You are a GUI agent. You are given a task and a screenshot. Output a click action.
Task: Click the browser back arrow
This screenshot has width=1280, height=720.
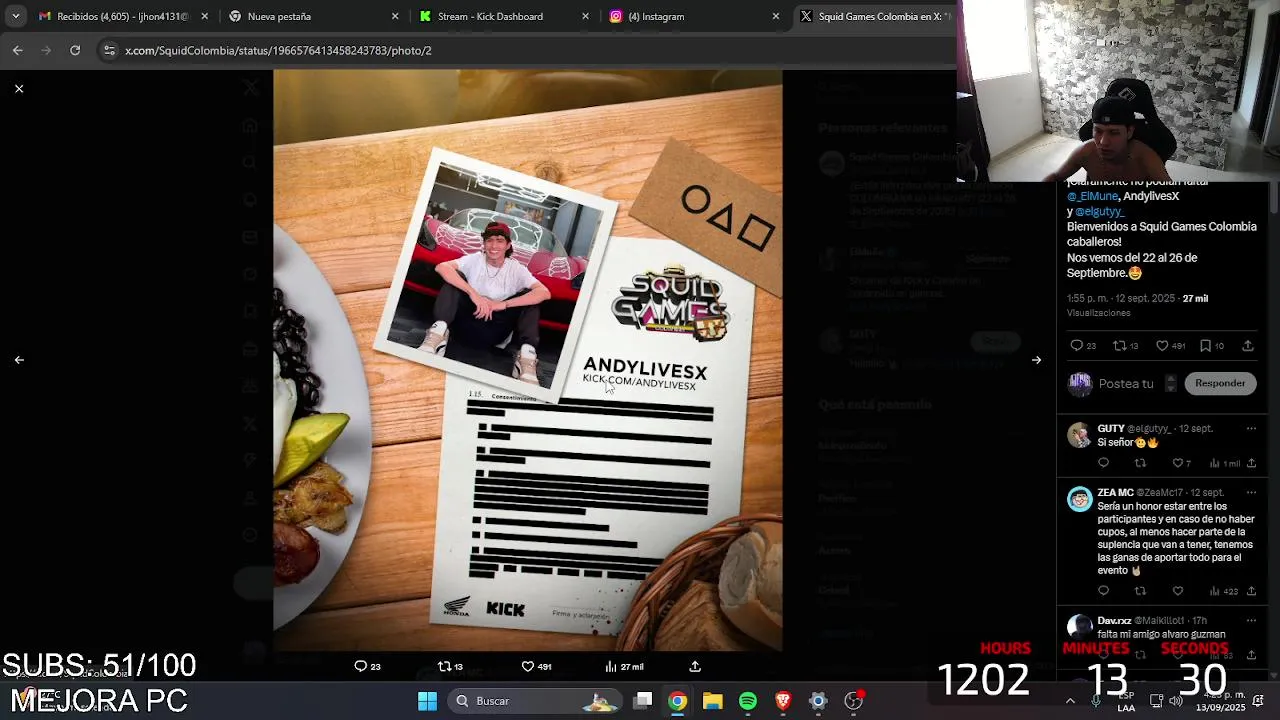tap(18, 50)
